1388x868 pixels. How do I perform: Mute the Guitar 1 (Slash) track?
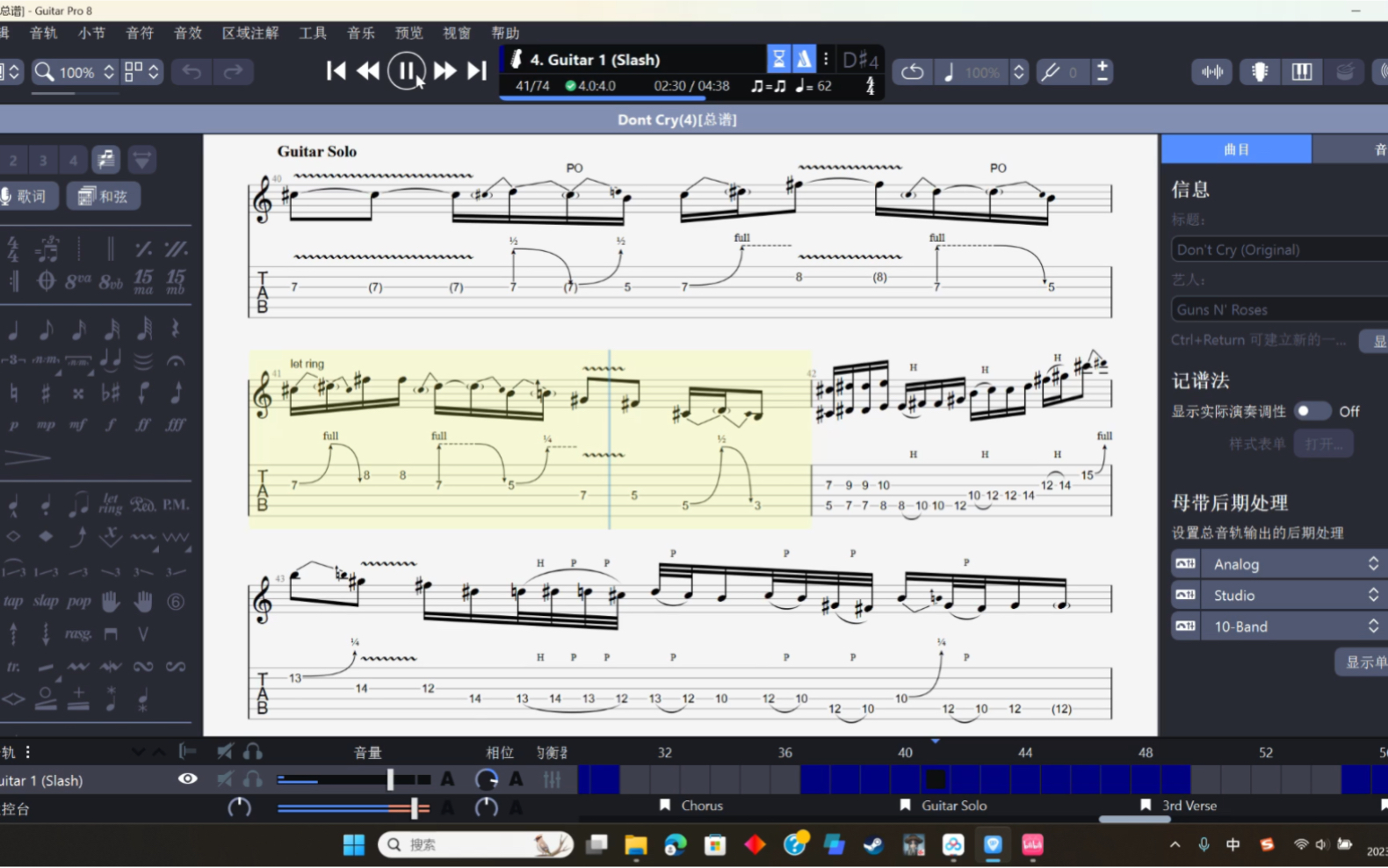click(x=226, y=779)
